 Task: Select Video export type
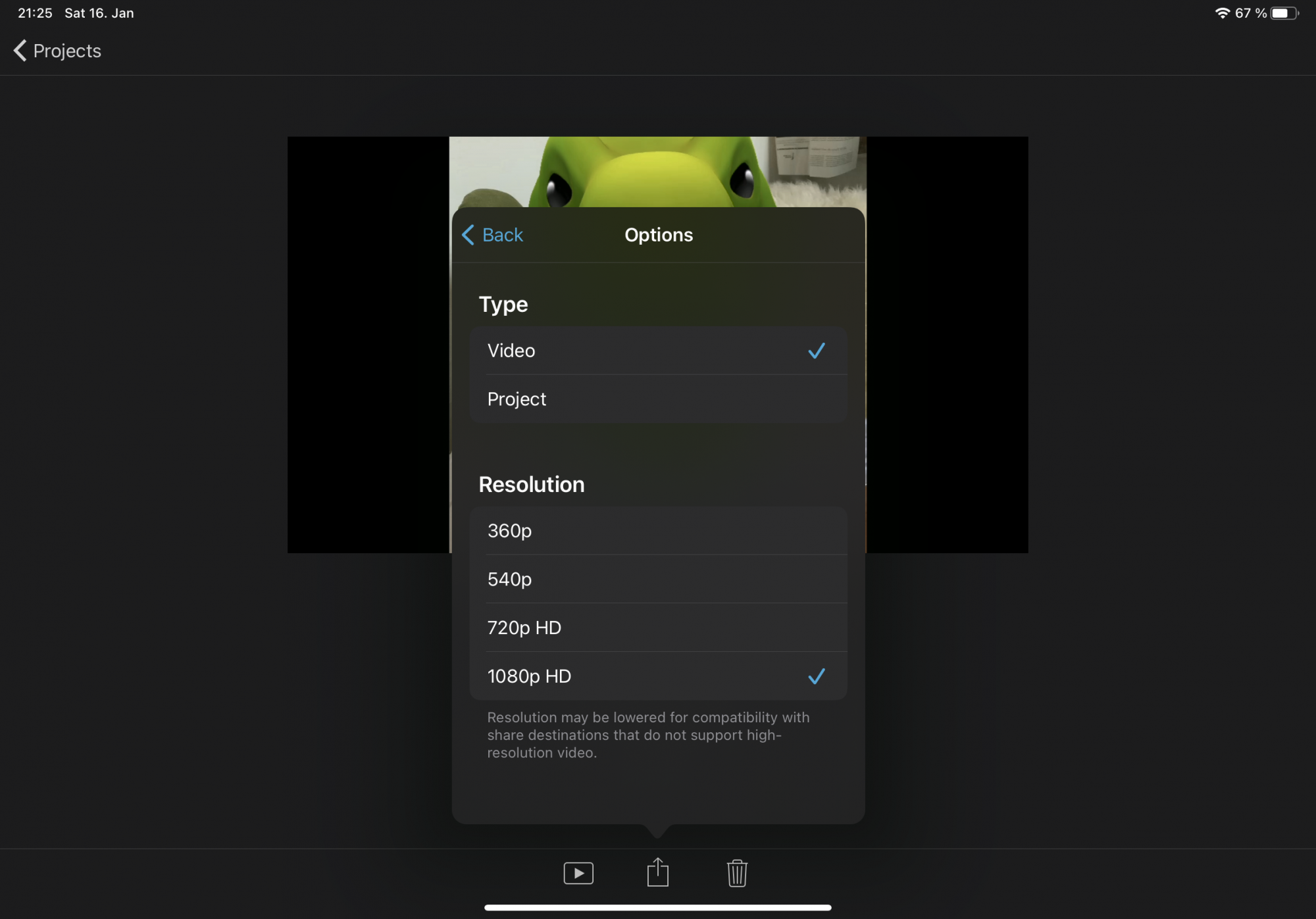click(511, 351)
